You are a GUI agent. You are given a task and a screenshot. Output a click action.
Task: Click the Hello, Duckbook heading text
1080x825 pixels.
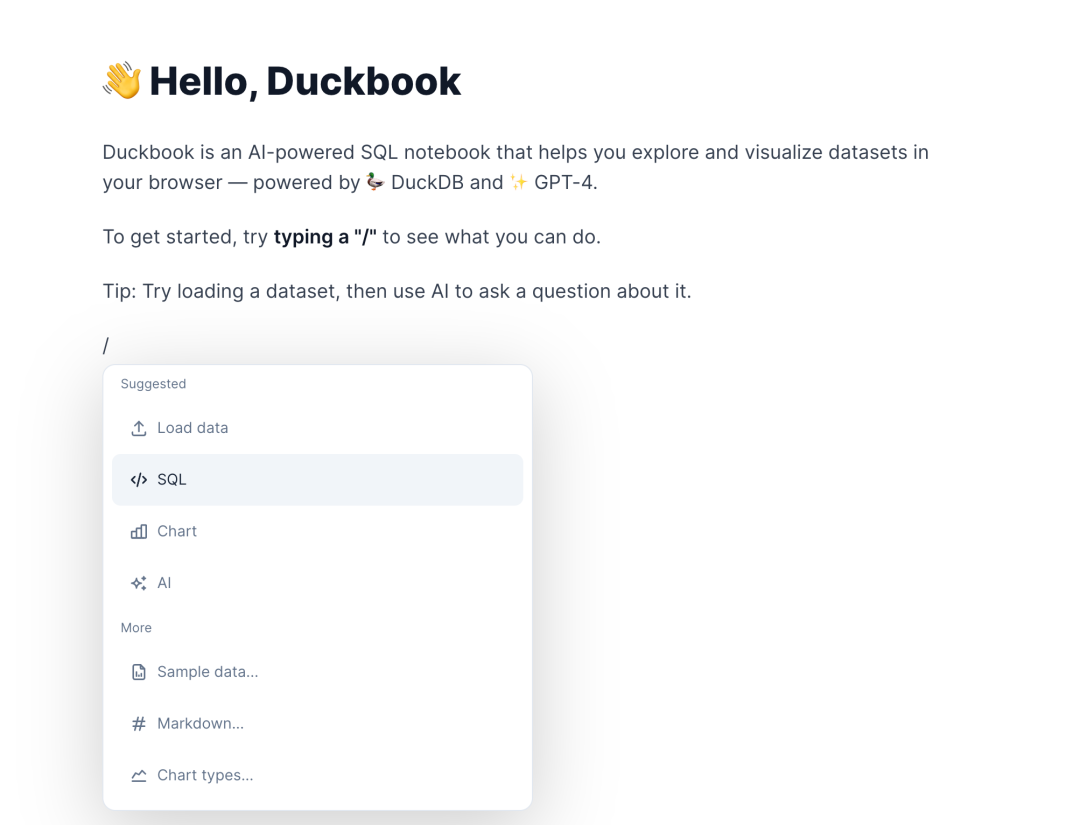click(x=305, y=81)
